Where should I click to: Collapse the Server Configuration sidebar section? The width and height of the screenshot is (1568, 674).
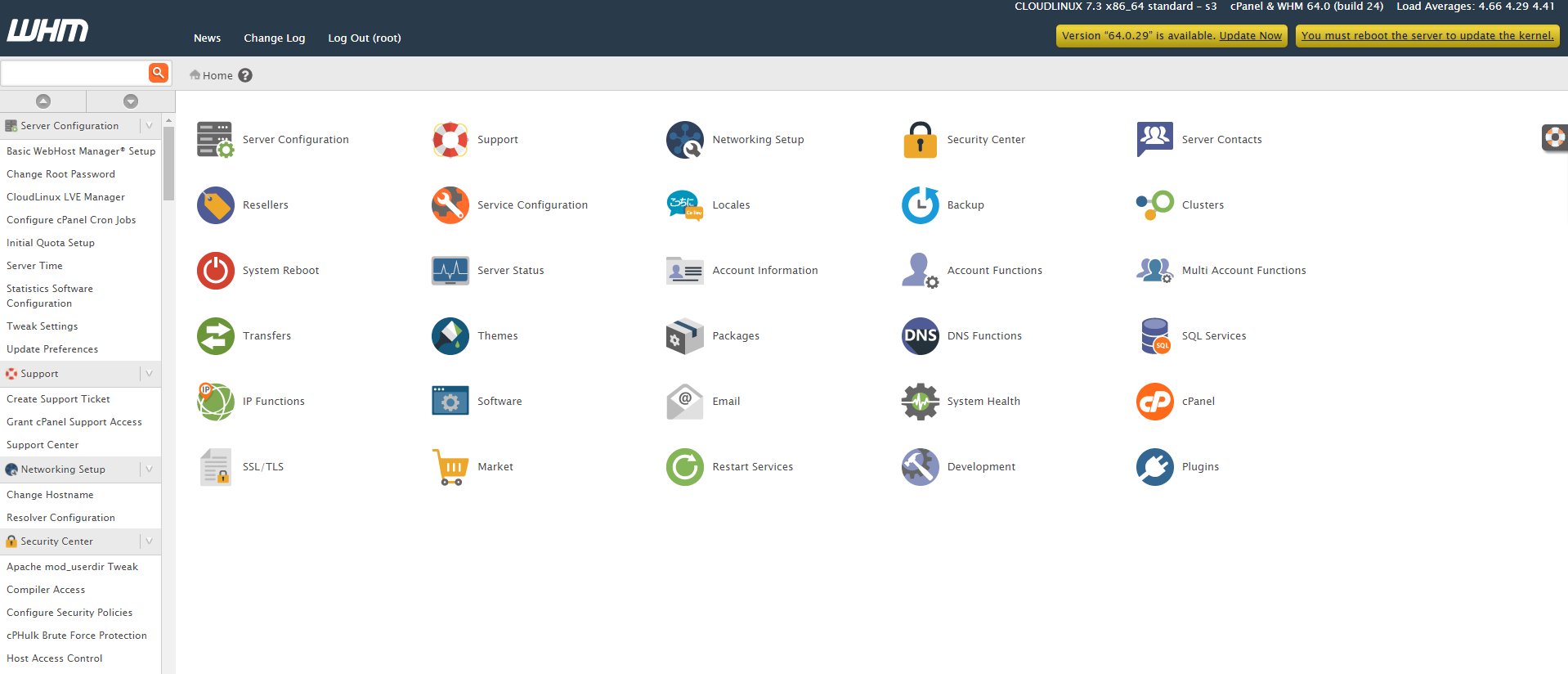coord(149,126)
